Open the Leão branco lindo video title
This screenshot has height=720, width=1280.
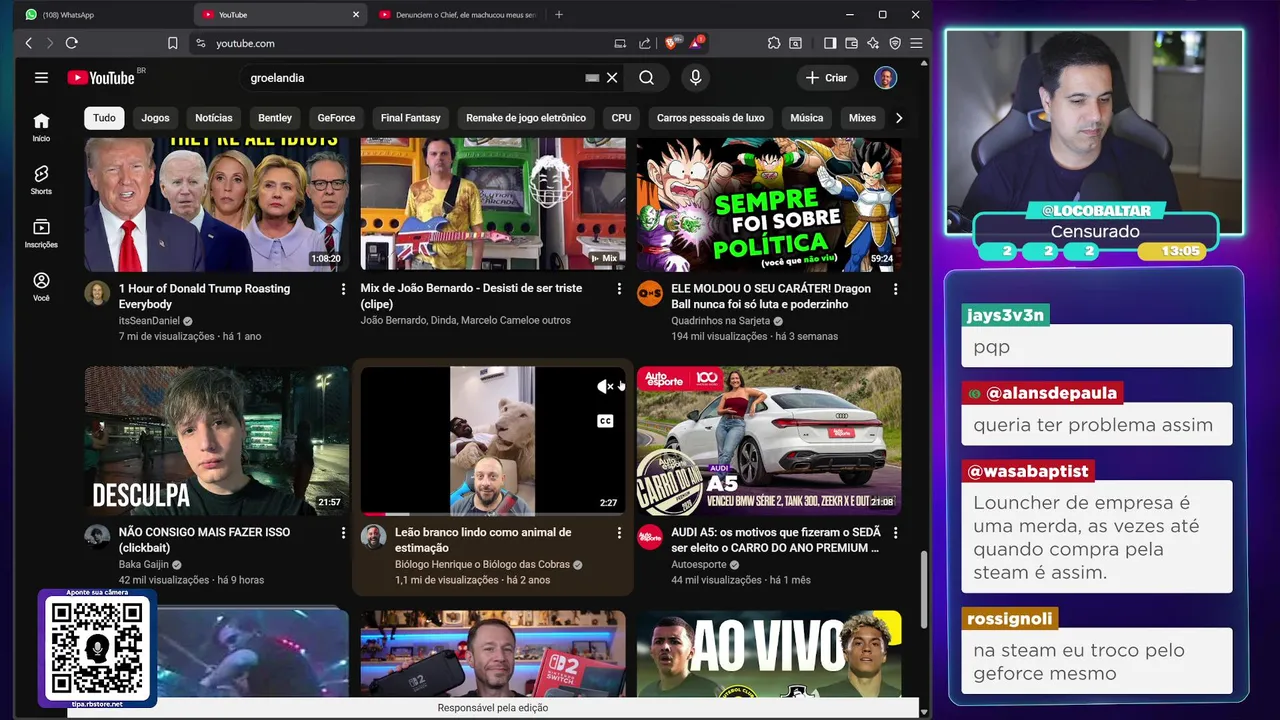(483, 540)
